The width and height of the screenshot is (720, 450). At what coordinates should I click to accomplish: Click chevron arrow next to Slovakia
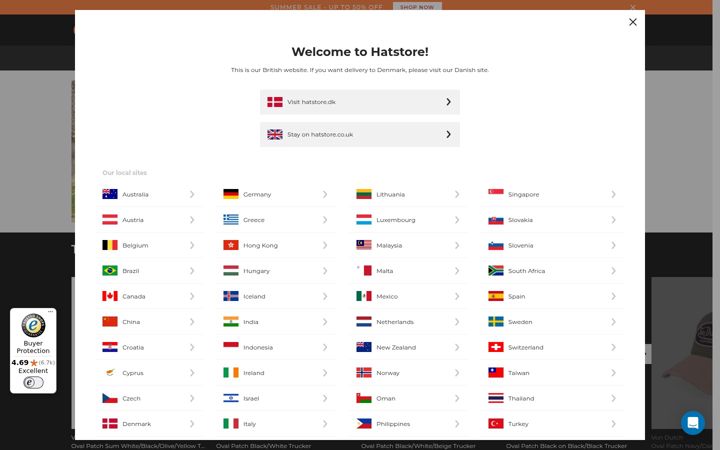click(613, 220)
